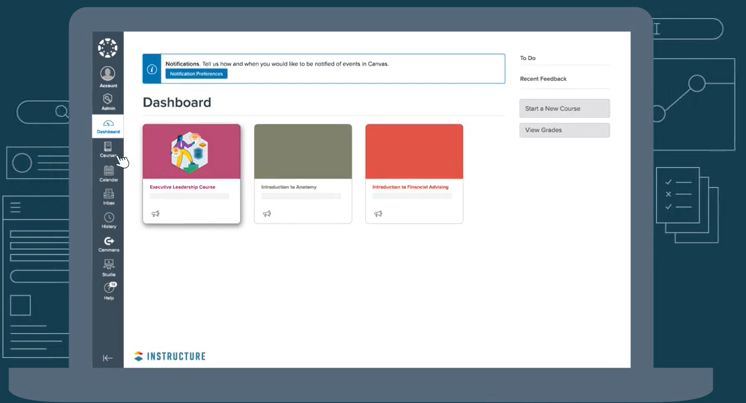Go to Dashboard in the sidebar

[x=108, y=126]
